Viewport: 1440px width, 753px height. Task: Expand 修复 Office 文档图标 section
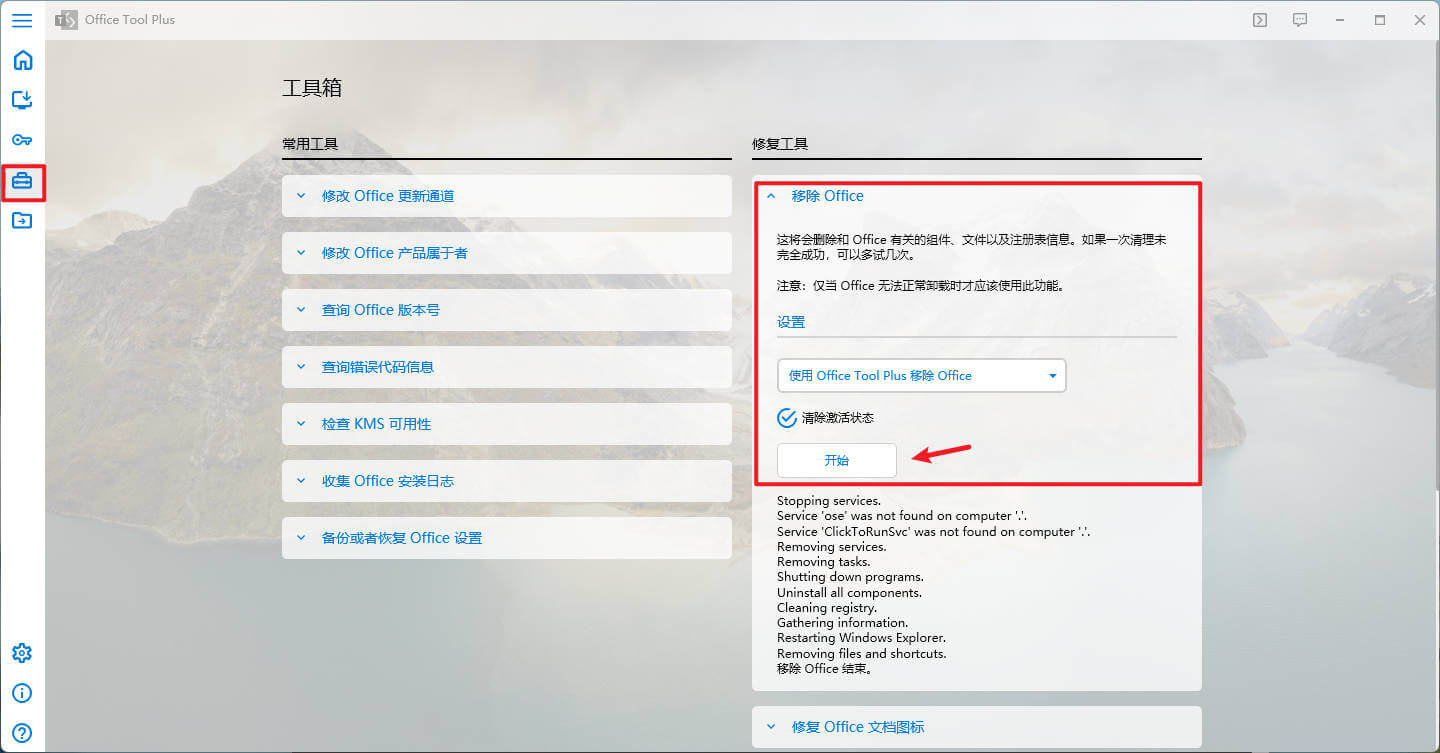pyautogui.click(x=976, y=727)
